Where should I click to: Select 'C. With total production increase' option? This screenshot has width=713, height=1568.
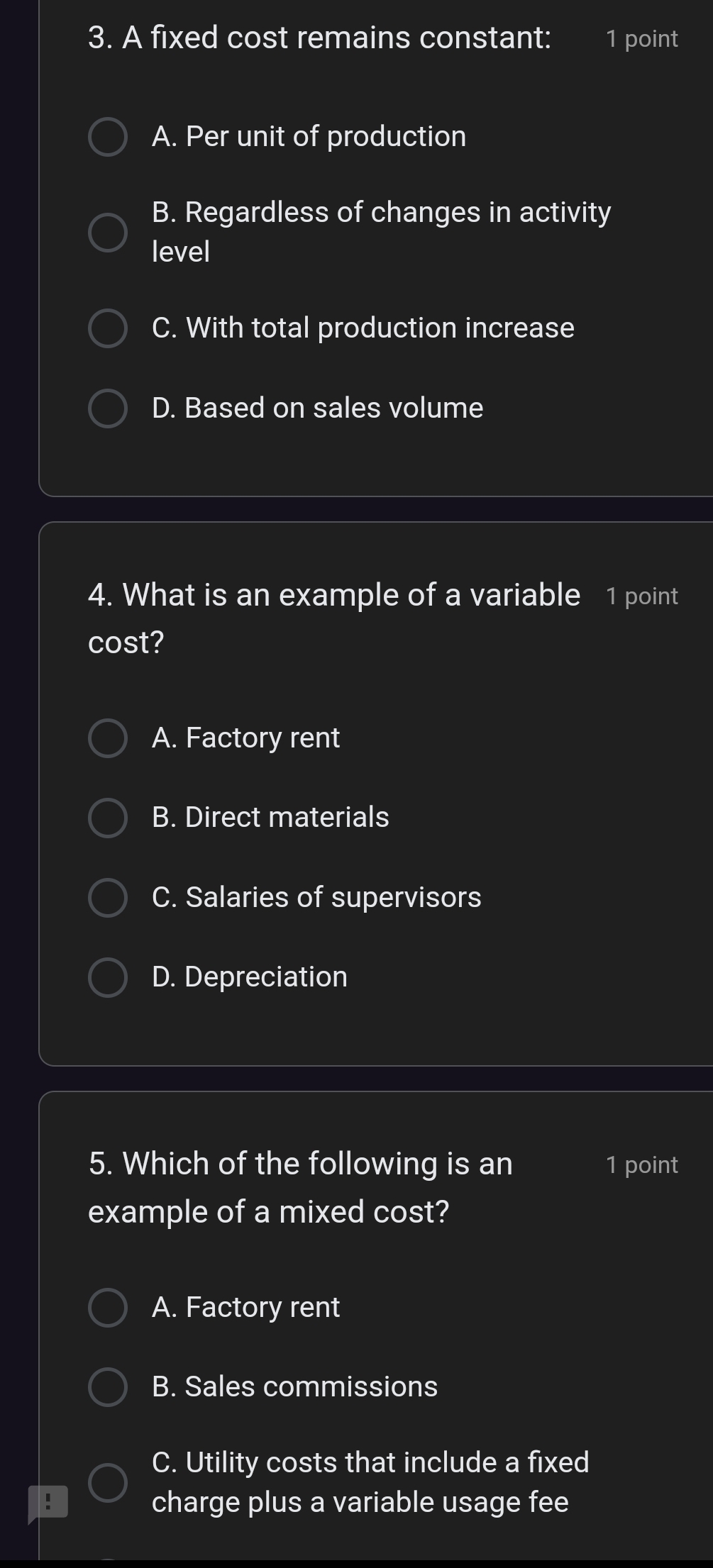pos(108,328)
